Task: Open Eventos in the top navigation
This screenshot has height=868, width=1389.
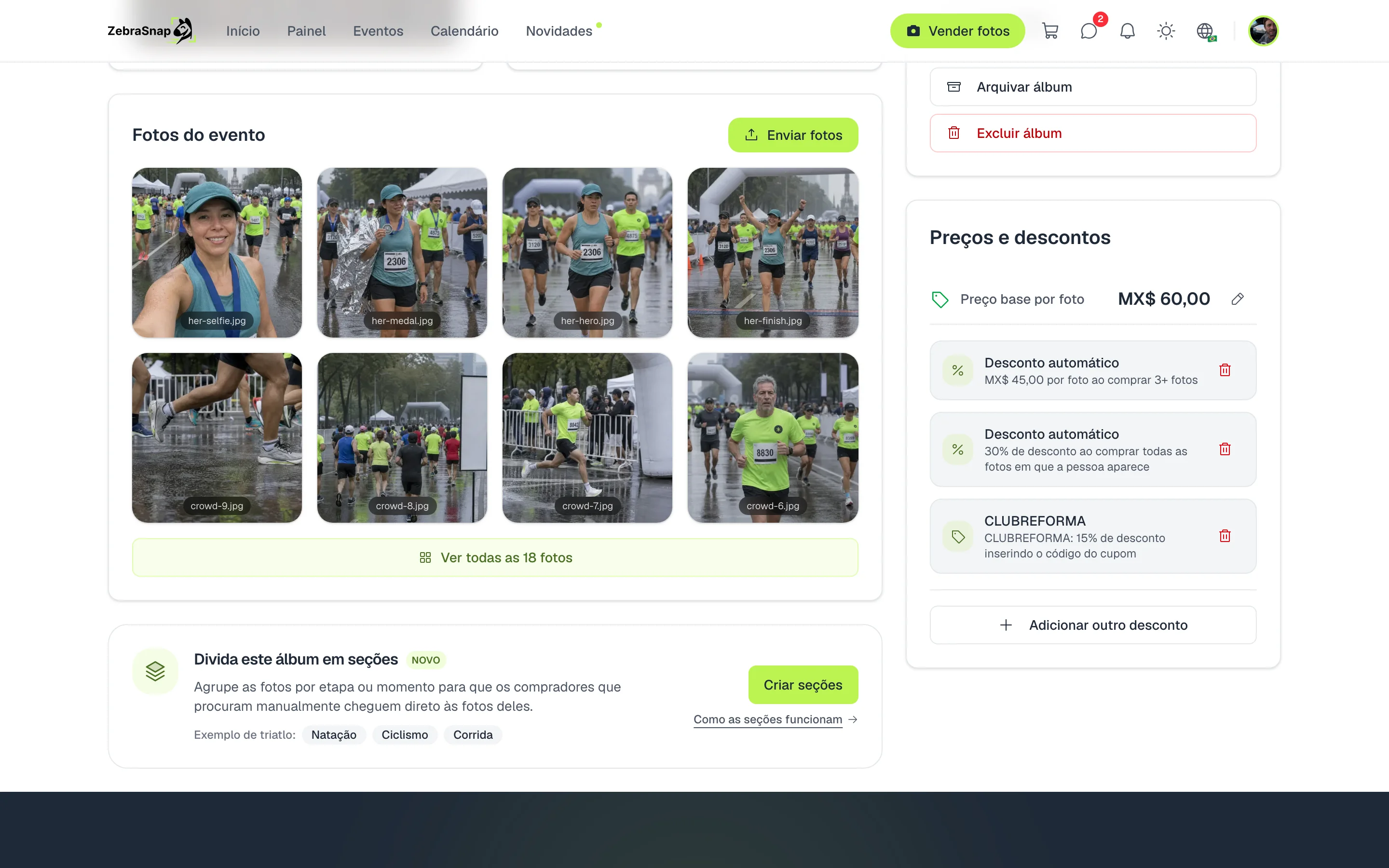Action: [378, 31]
